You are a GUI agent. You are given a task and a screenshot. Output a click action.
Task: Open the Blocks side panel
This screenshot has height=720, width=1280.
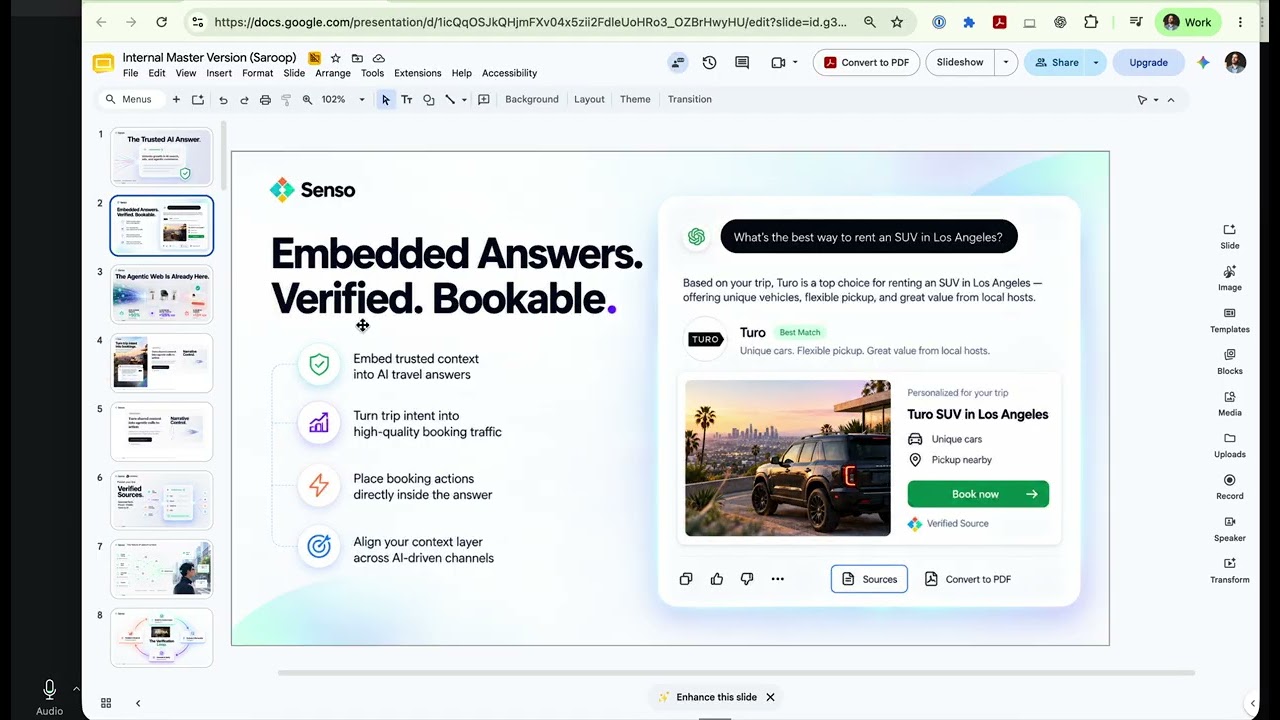[1230, 362]
